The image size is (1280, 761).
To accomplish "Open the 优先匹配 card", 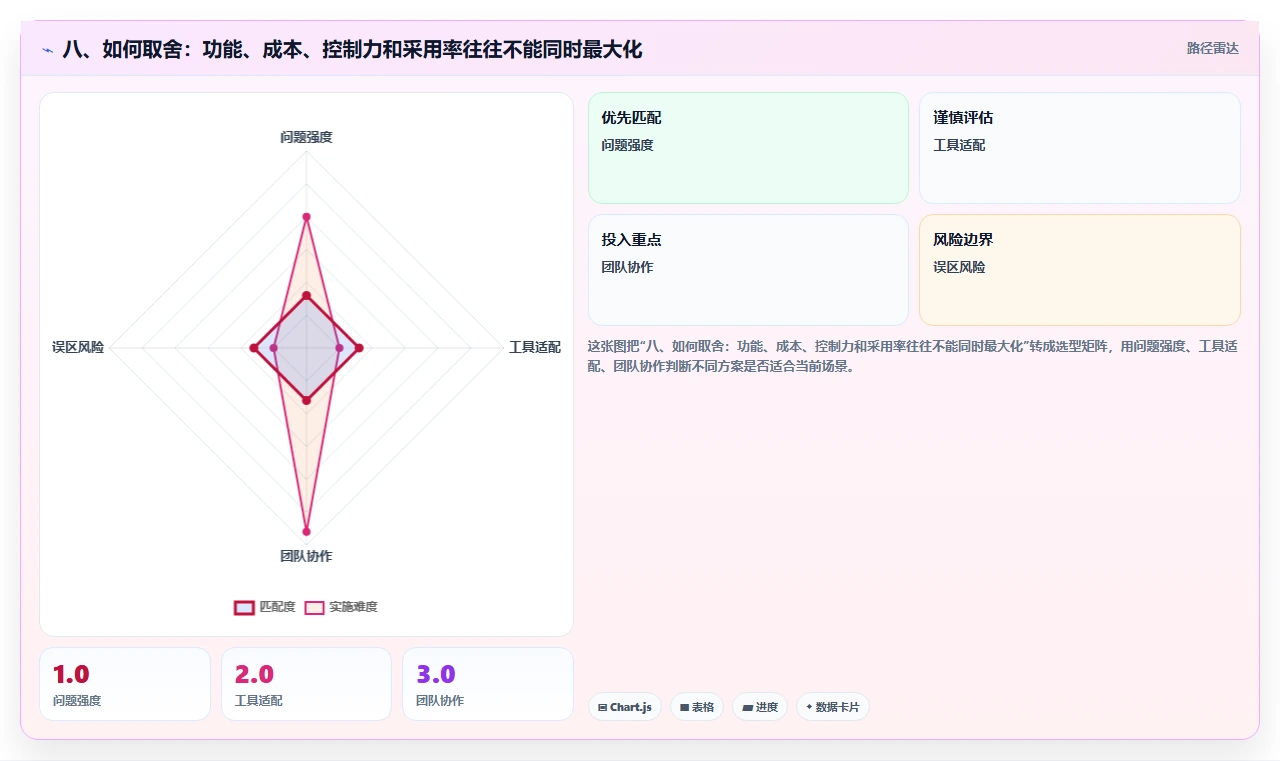I will point(748,148).
